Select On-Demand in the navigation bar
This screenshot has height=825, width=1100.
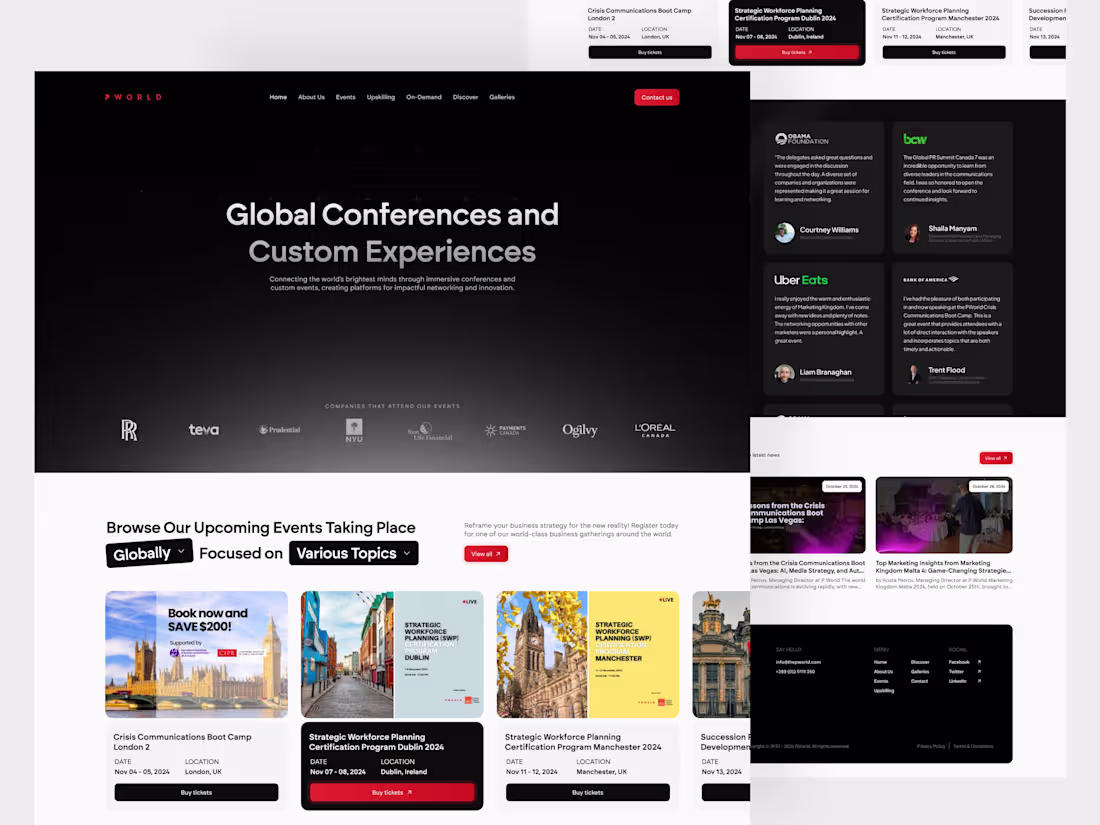[x=423, y=96]
